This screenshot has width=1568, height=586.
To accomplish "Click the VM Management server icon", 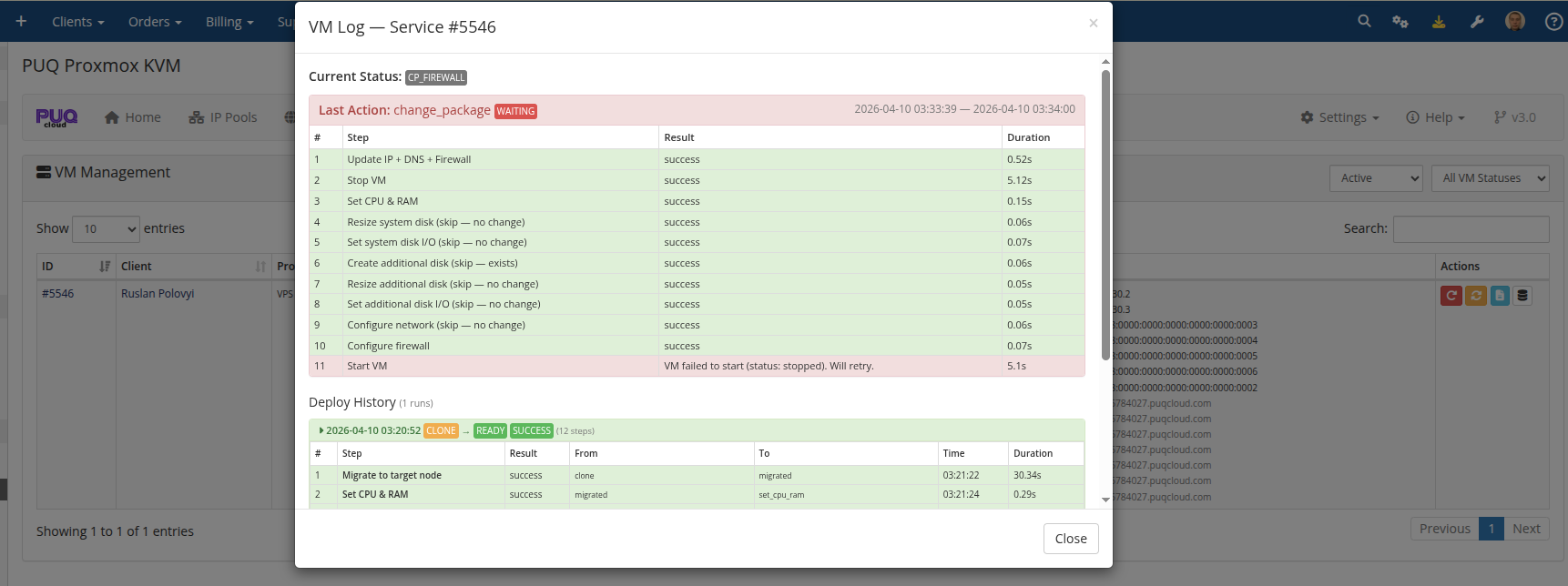I will click(x=44, y=172).
